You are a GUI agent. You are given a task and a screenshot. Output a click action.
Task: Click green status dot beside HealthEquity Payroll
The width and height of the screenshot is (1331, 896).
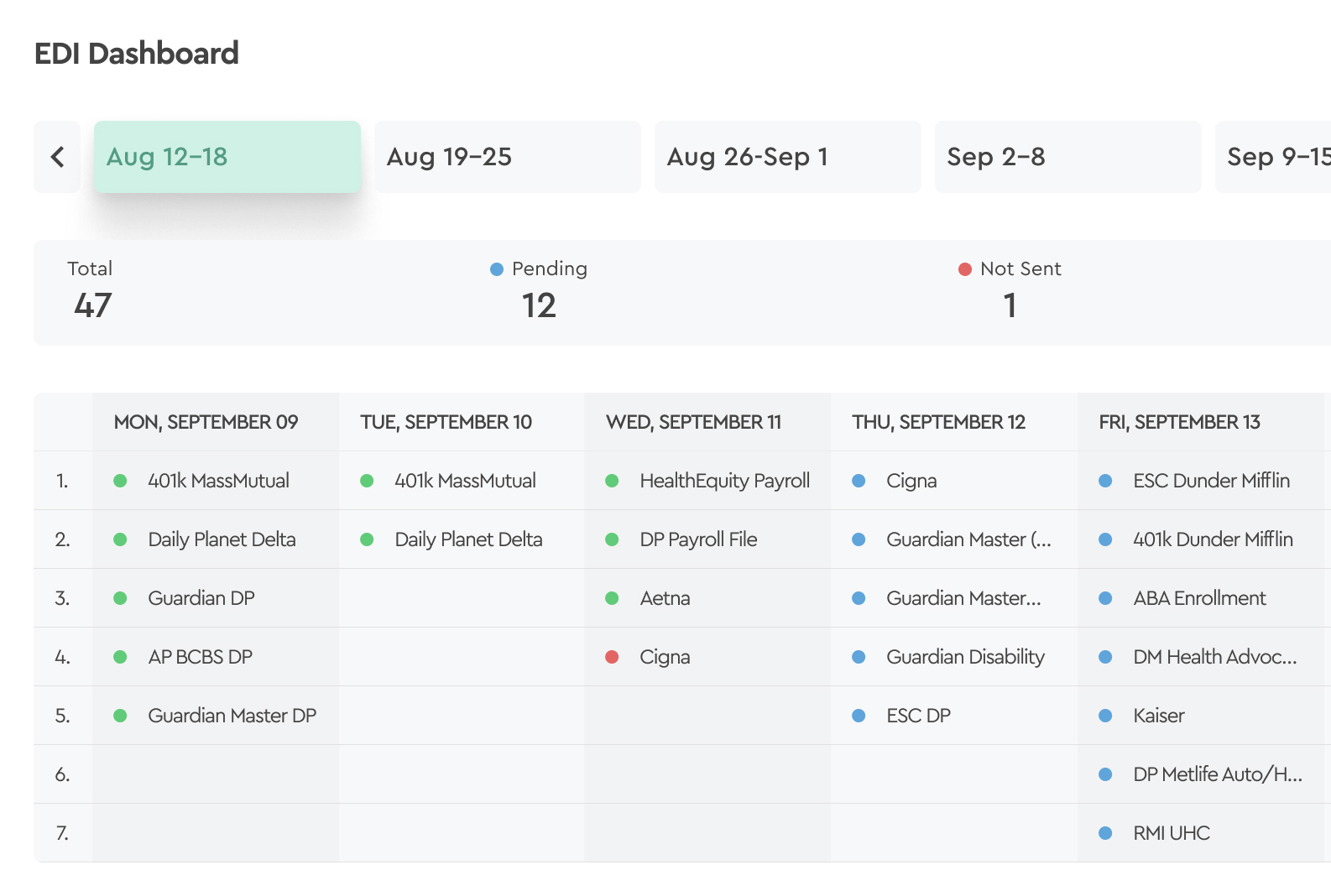612,481
